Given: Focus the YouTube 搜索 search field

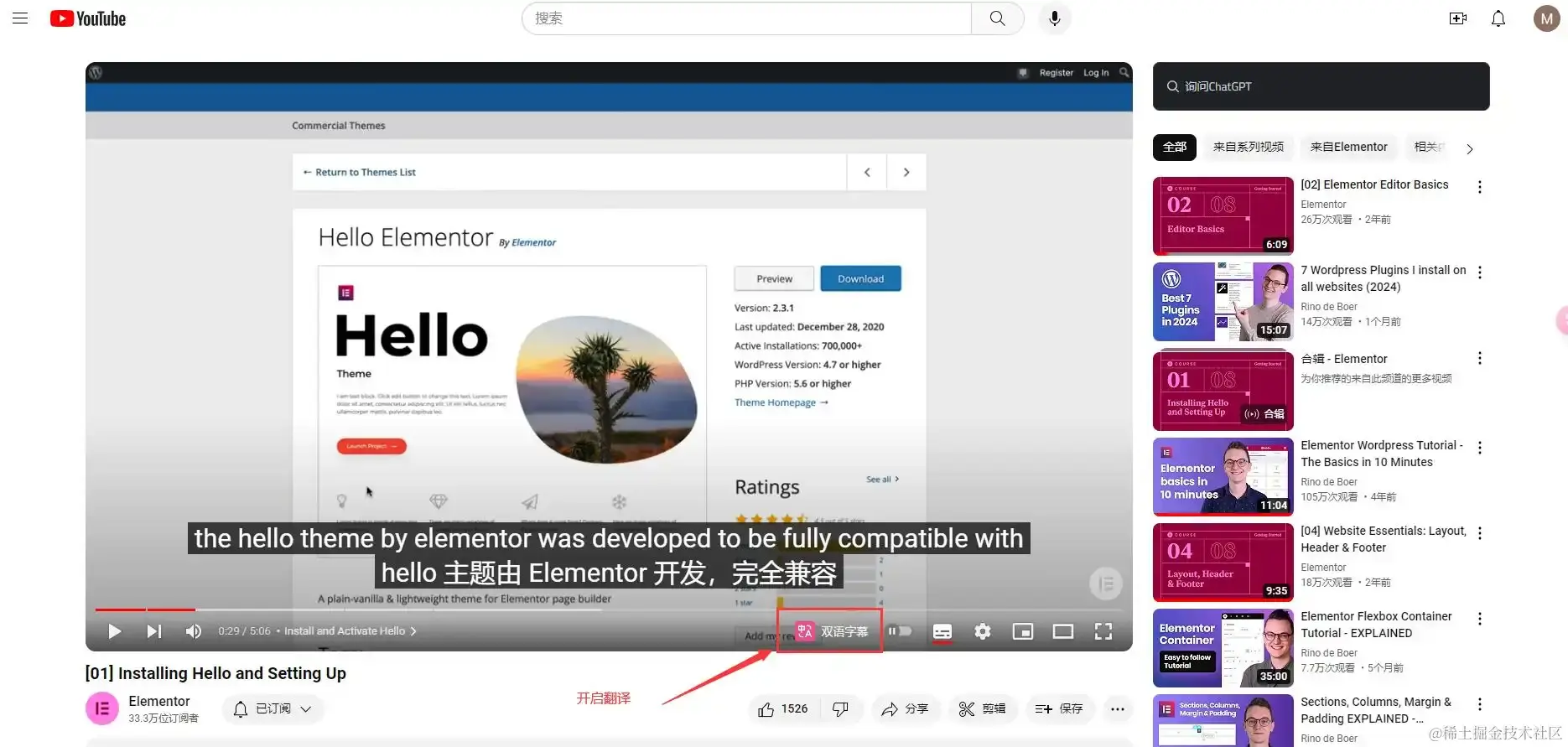Looking at the screenshot, I should tap(746, 18).
